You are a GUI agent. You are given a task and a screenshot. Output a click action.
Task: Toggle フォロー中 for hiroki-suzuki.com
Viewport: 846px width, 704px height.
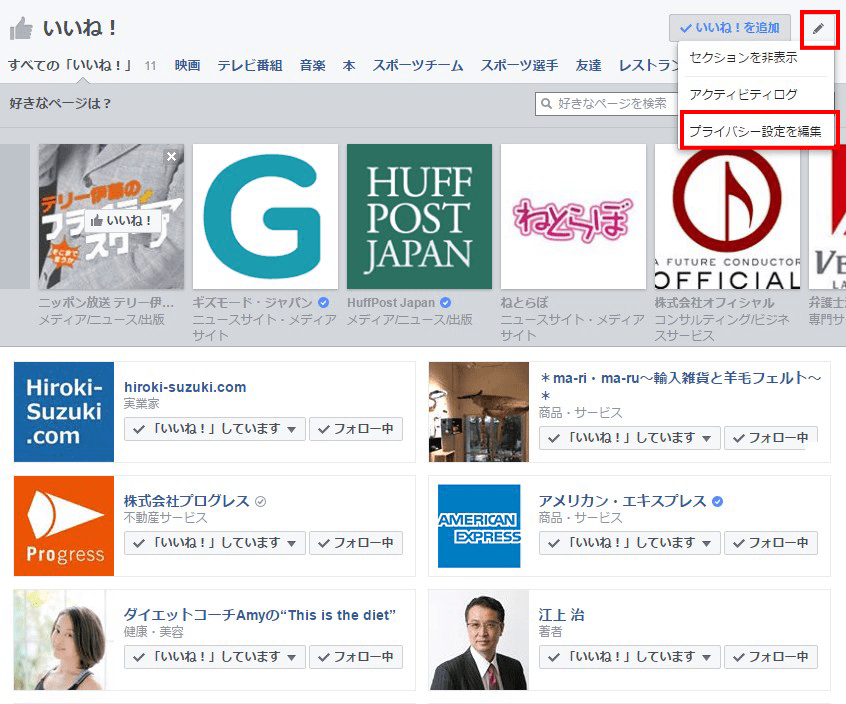tap(356, 429)
